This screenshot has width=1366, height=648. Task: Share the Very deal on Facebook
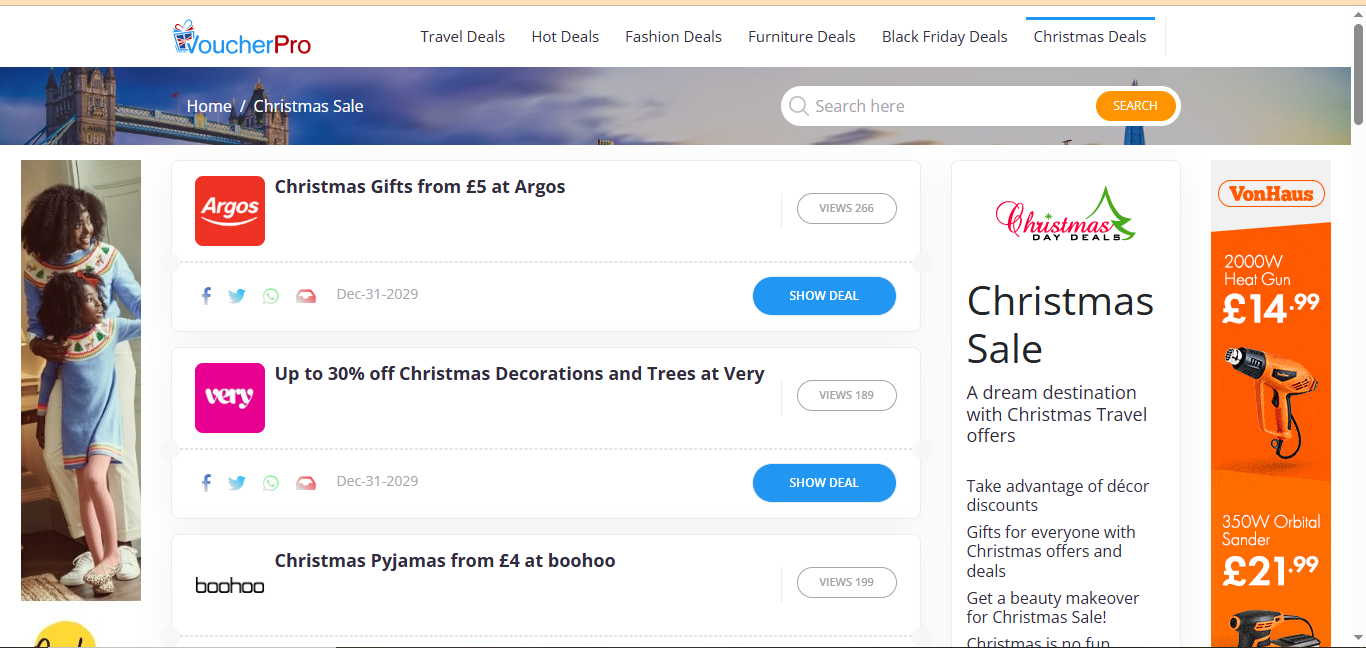click(206, 483)
